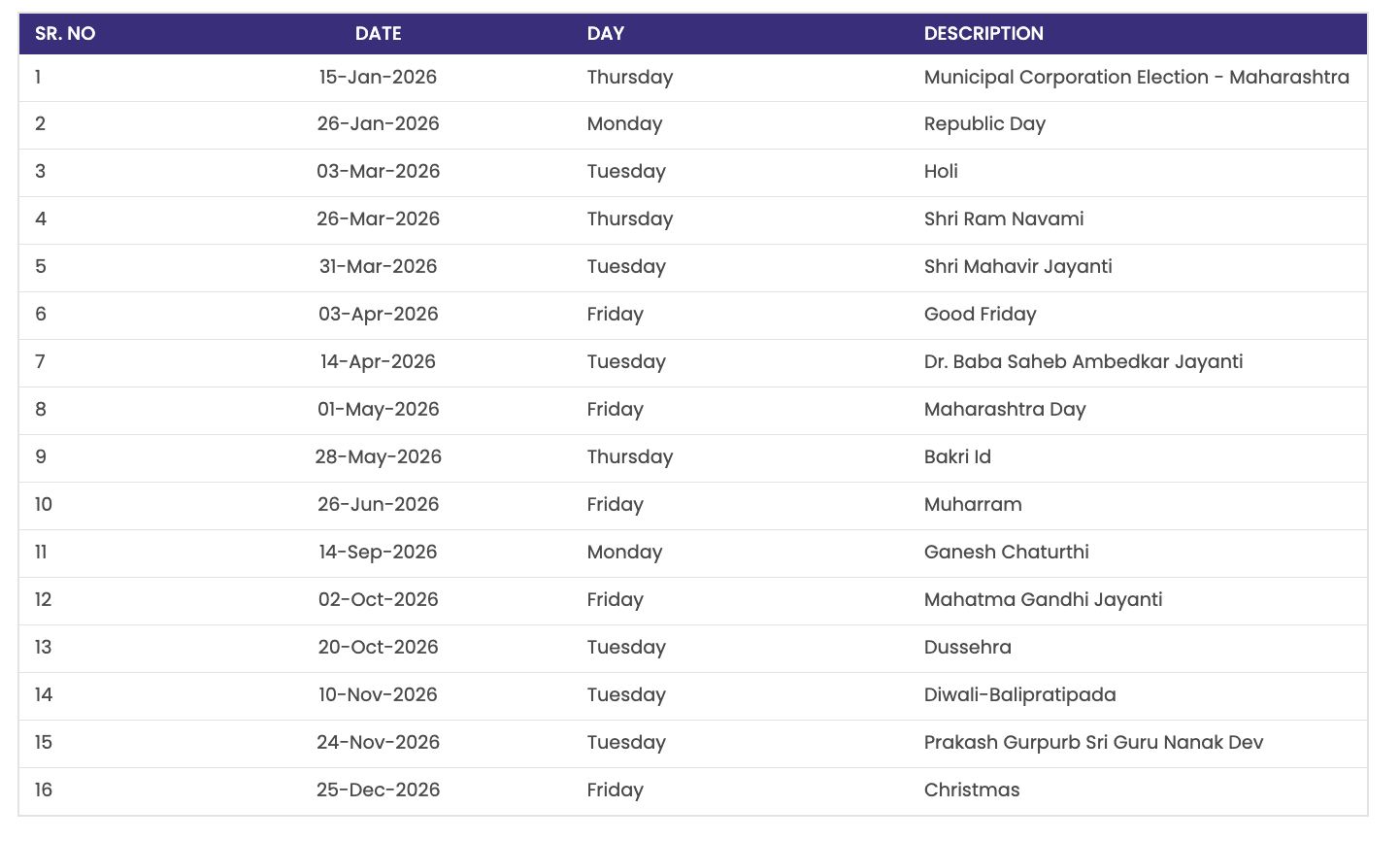Click the 03-Mar-2026 date cell
The width and height of the screenshot is (1400, 841).
(x=378, y=171)
